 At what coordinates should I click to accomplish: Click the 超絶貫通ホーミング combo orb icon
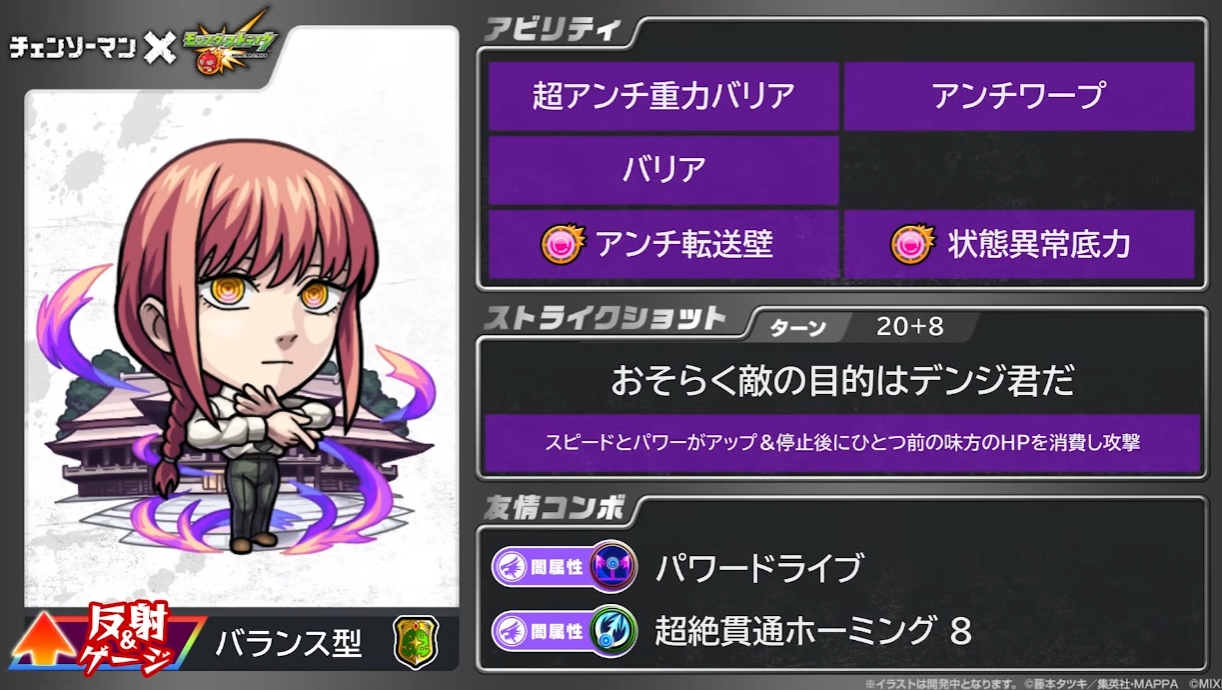pyautogui.click(x=613, y=629)
